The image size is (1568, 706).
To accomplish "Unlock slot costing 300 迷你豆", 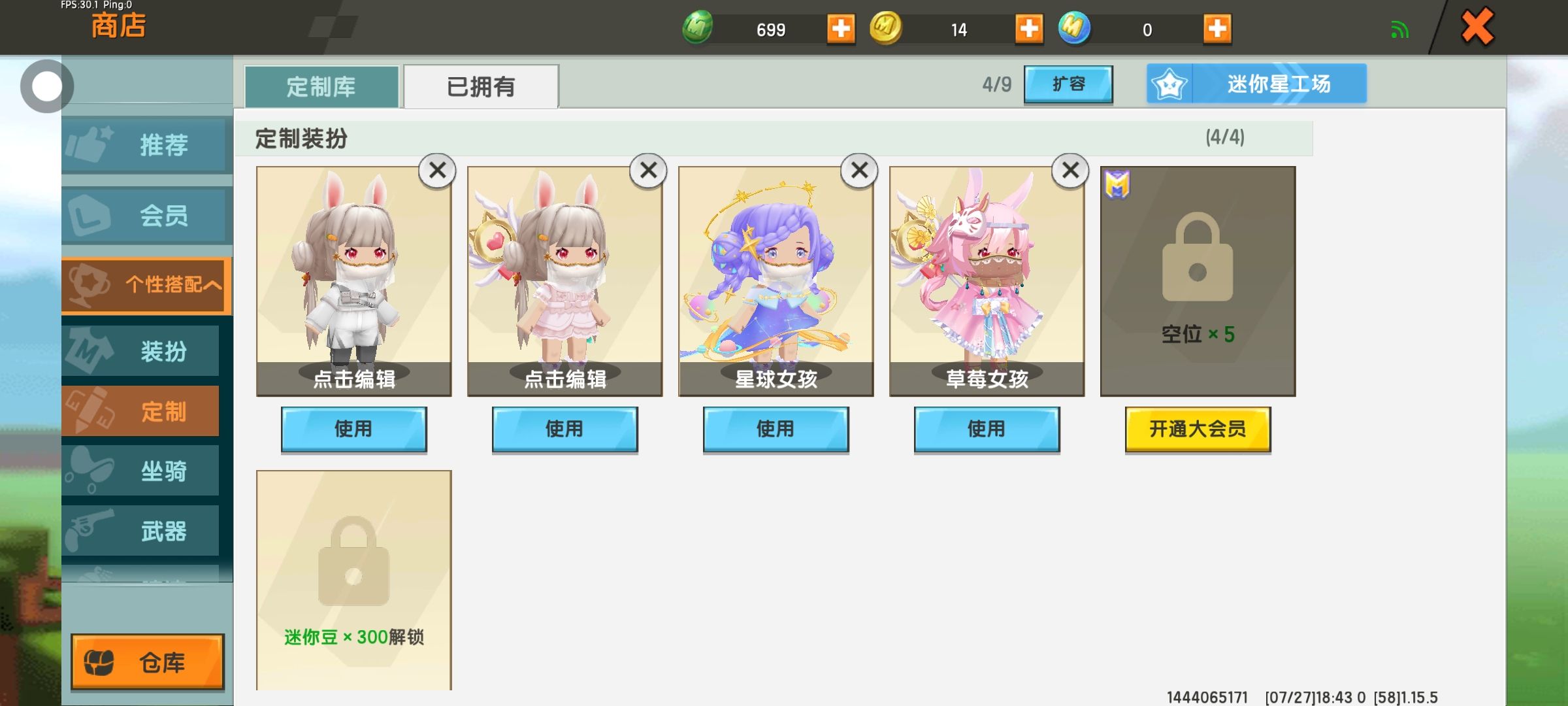I will 353,580.
